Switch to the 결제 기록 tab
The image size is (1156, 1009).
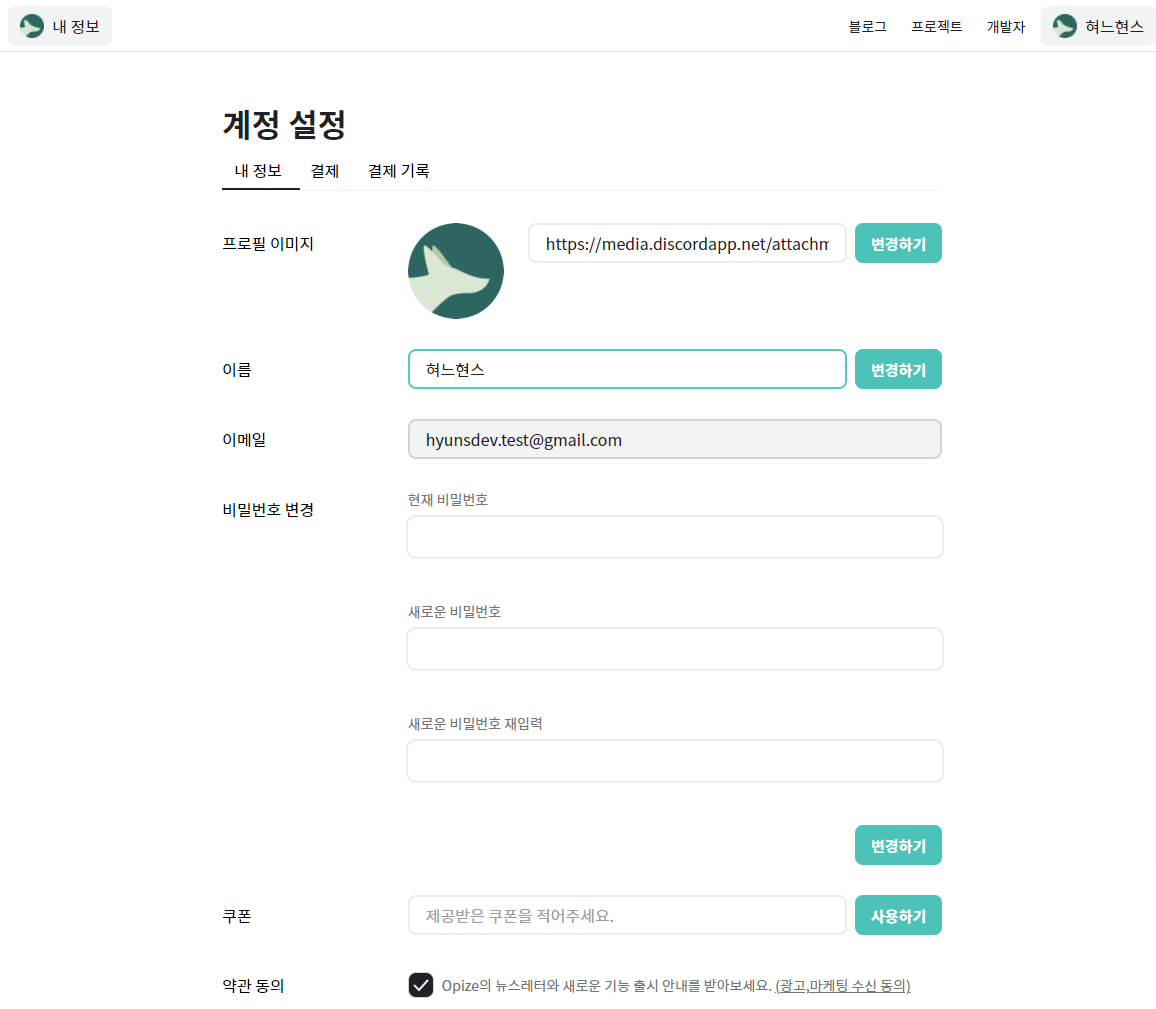point(399,171)
